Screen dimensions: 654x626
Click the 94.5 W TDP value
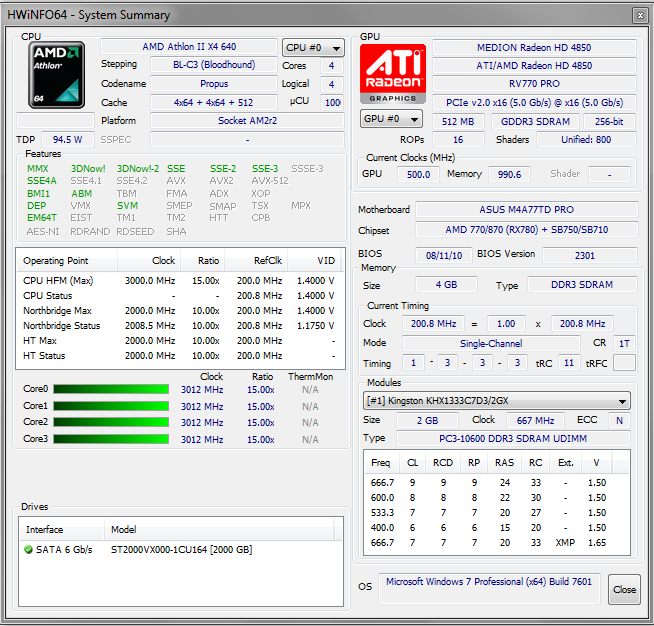pos(68,139)
